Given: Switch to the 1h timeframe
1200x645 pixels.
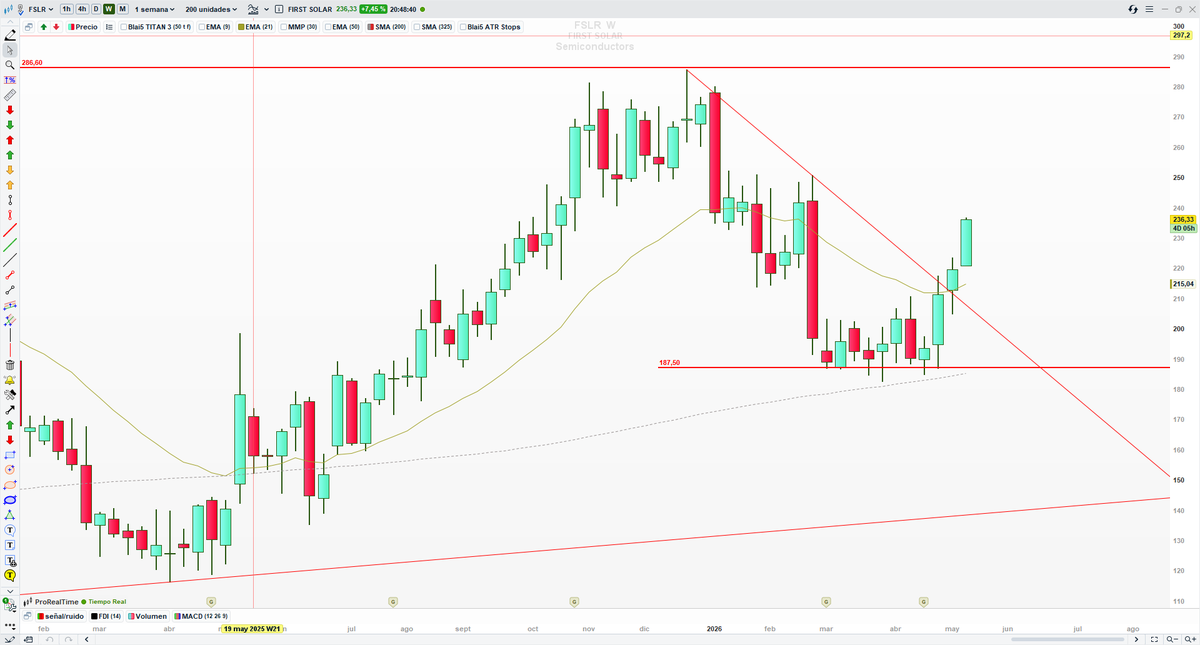Looking at the screenshot, I should (x=66, y=9).
